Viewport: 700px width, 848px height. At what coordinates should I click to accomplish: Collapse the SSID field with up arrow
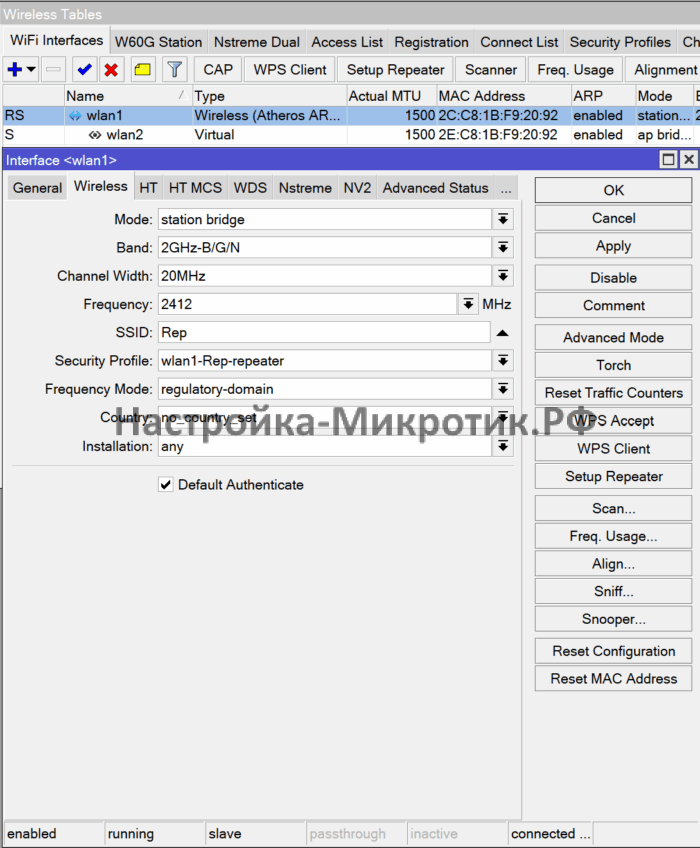tap(503, 333)
